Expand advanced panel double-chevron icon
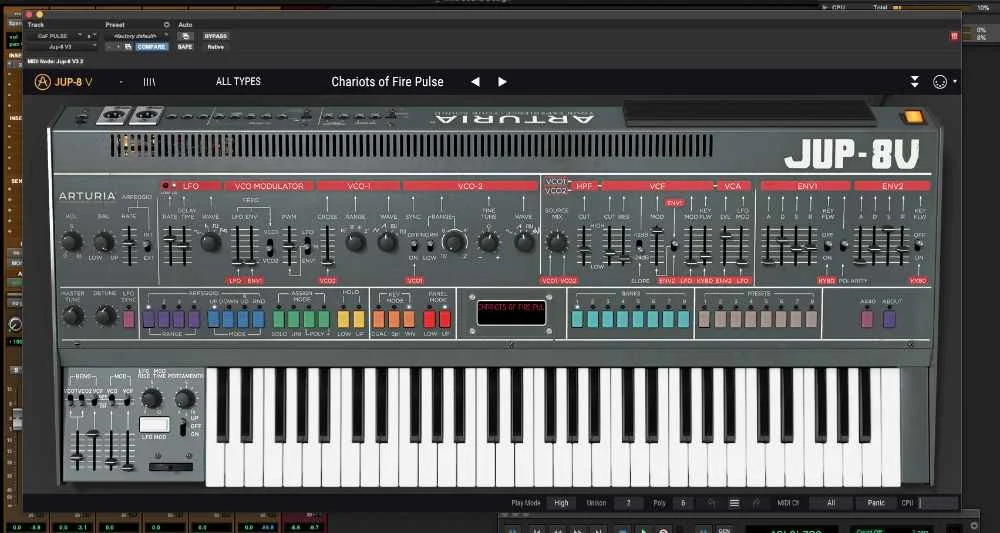1000x533 pixels. pyautogui.click(x=915, y=82)
